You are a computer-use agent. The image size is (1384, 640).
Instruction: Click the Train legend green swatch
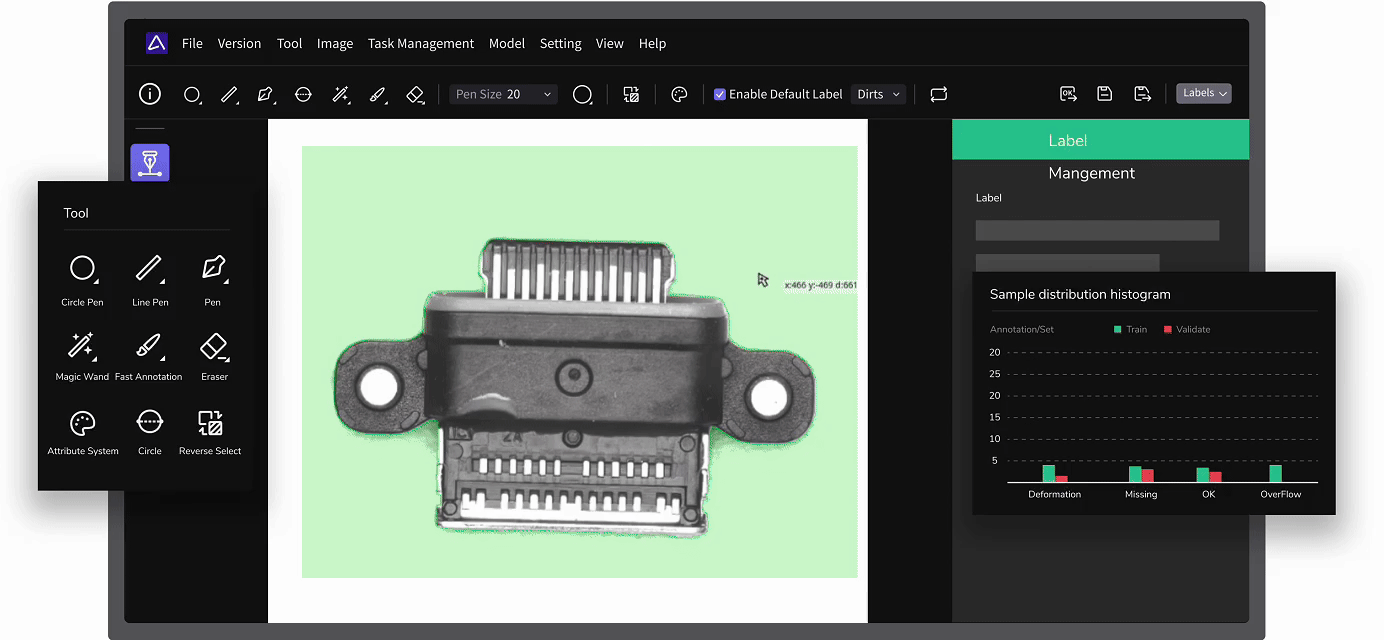1118,330
